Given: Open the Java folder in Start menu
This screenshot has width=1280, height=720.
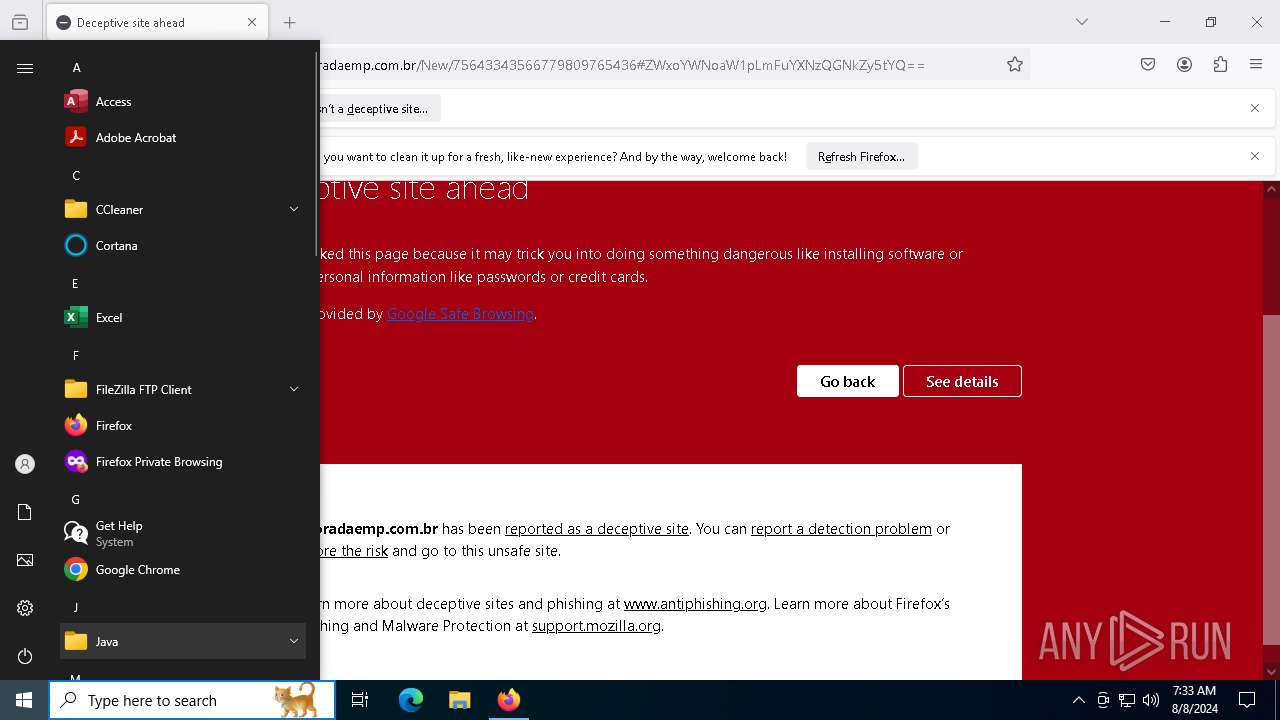Looking at the screenshot, I should click(x=183, y=641).
